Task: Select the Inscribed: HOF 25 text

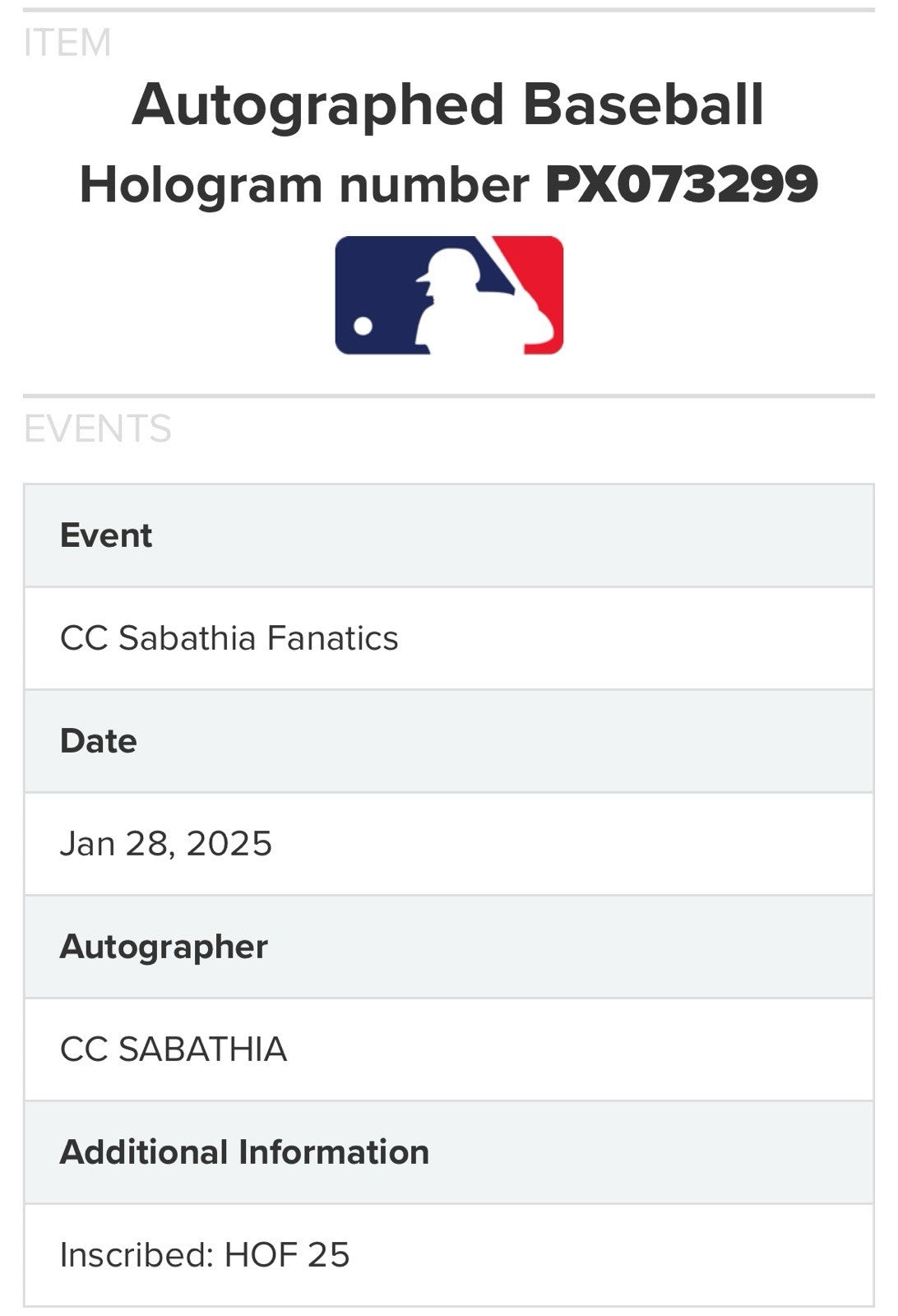Action: pos(206,1255)
